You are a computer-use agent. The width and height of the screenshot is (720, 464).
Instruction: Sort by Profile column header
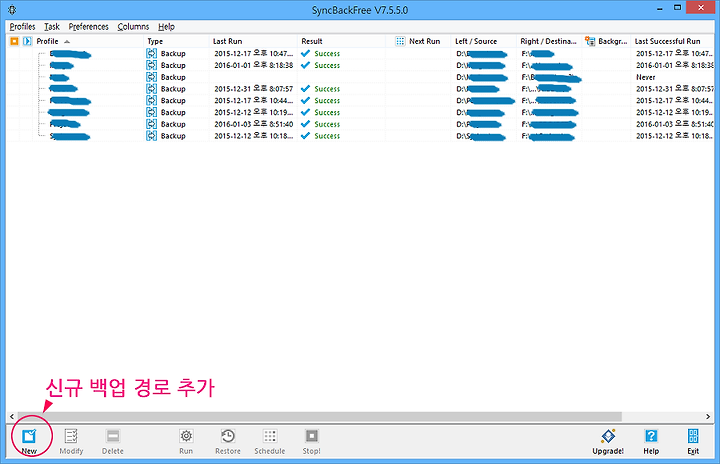87,41
